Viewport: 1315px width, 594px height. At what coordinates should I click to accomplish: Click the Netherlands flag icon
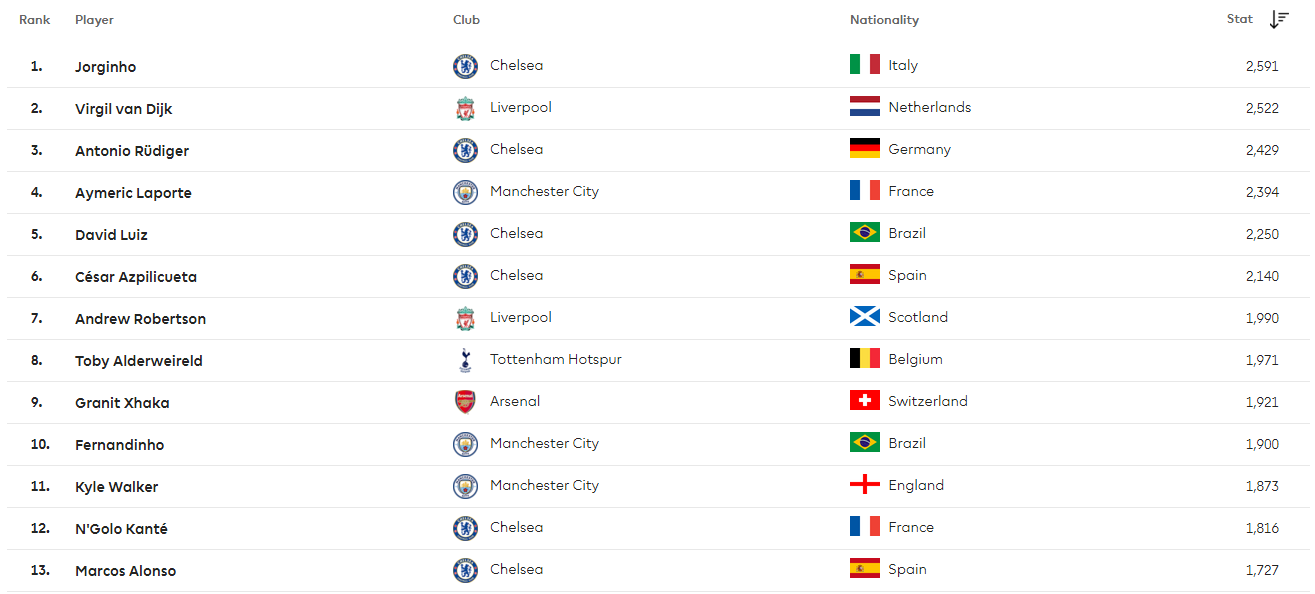click(x=865, y=107)
